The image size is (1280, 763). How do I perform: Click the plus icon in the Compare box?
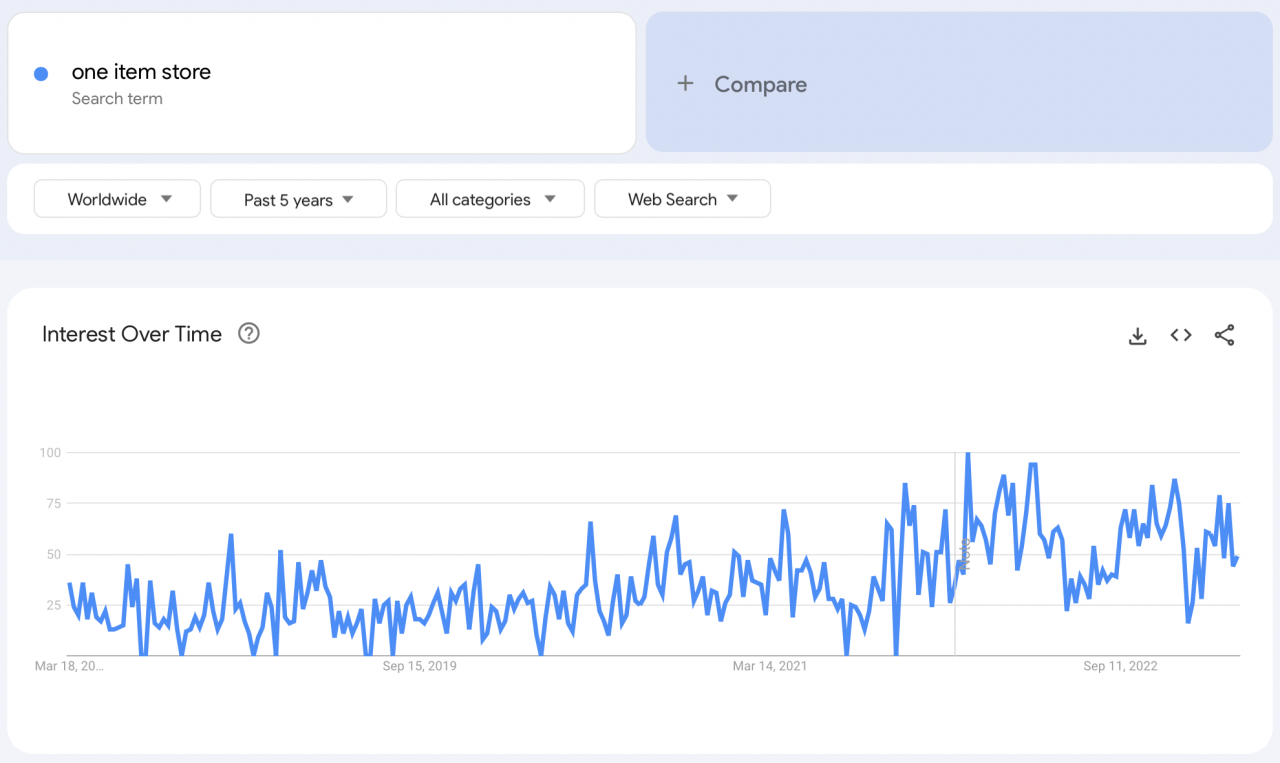click(x=685, y=84)
